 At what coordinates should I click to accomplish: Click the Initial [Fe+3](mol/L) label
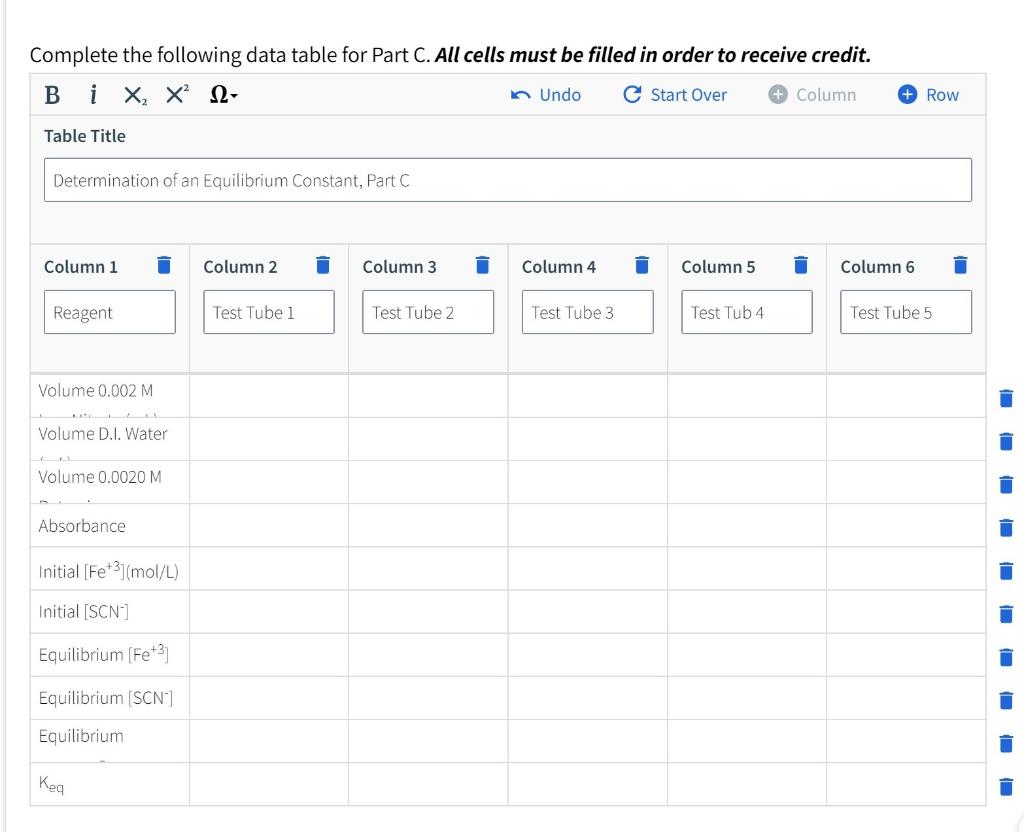pyautogui.click(x=108, y=571)
